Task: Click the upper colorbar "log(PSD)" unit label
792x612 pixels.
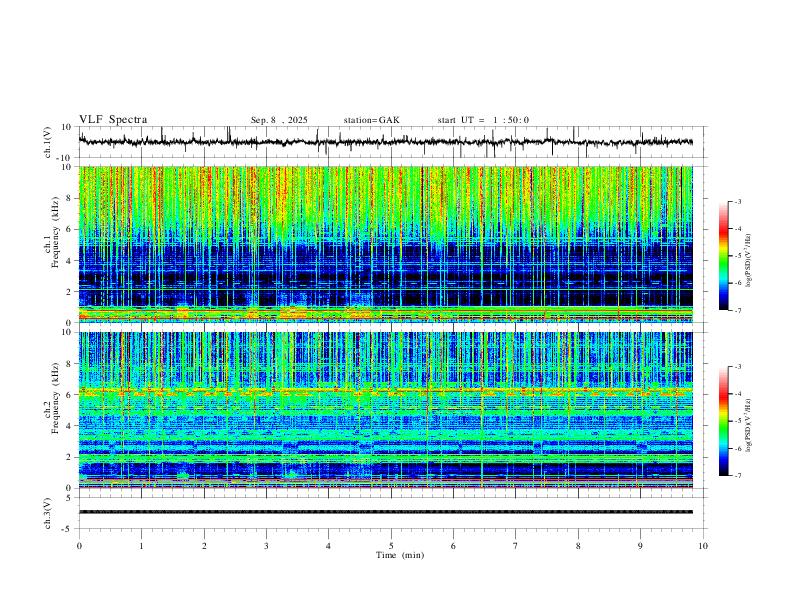Action: click(x=748, y=261)
